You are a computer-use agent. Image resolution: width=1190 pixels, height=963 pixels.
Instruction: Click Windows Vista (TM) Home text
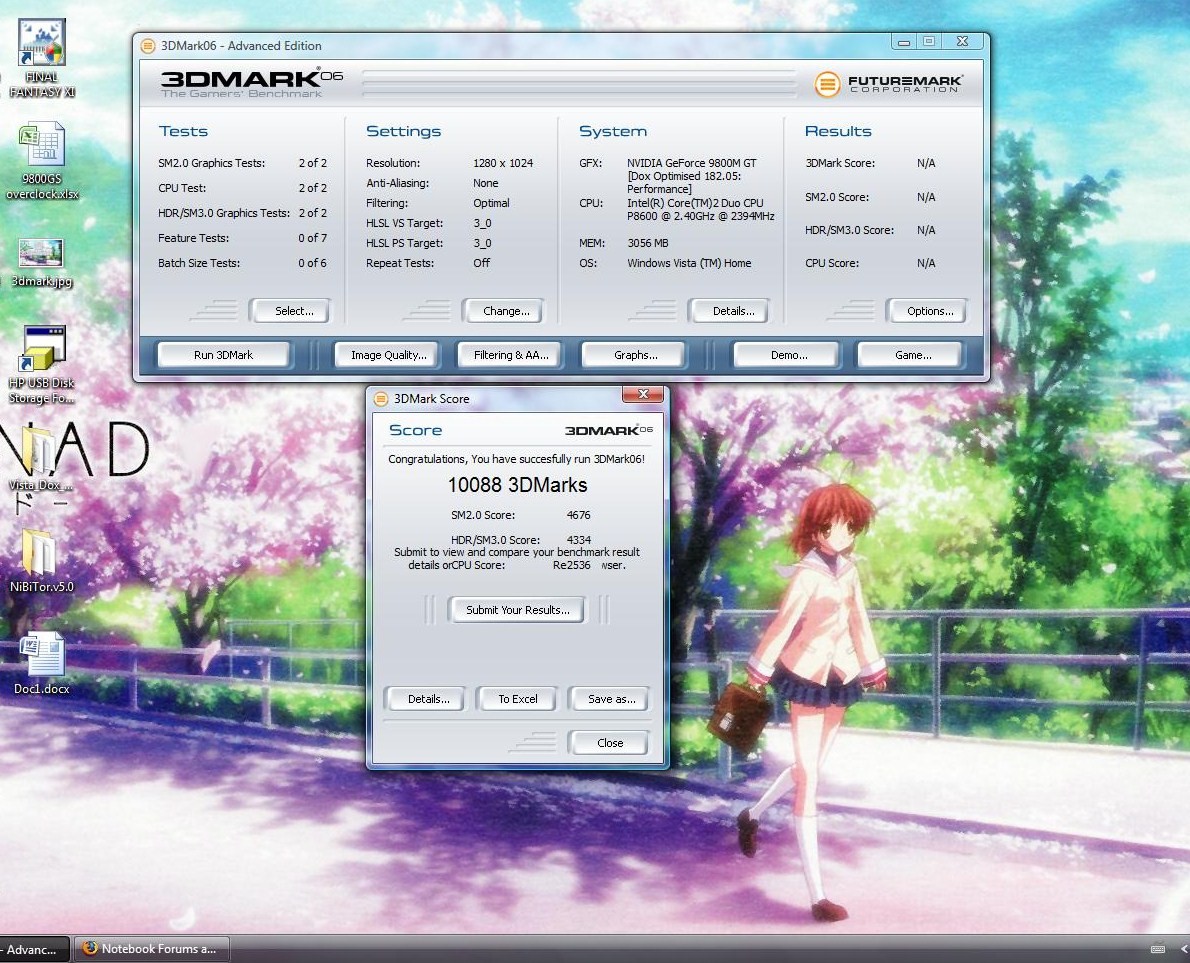[689, 263]
